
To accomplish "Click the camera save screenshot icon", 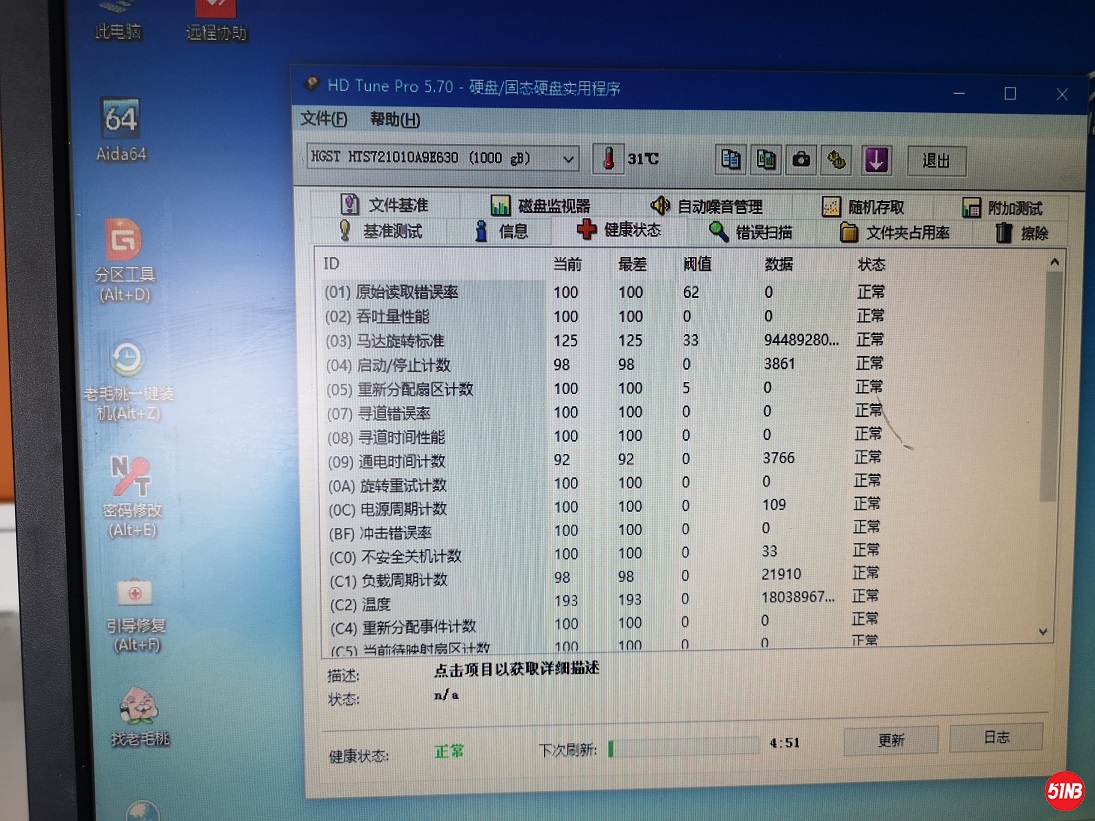I will point(802,159).
